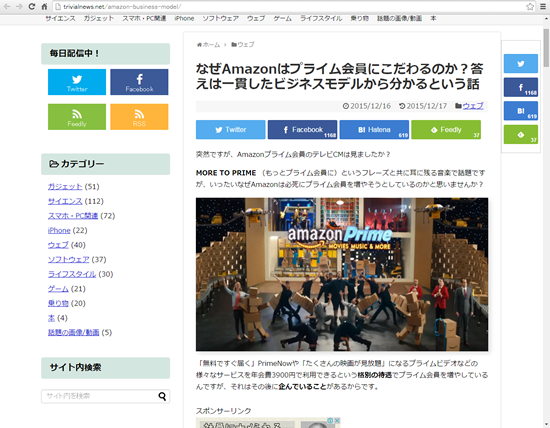Open the ガジェット (51) category link

coord(65,187)
